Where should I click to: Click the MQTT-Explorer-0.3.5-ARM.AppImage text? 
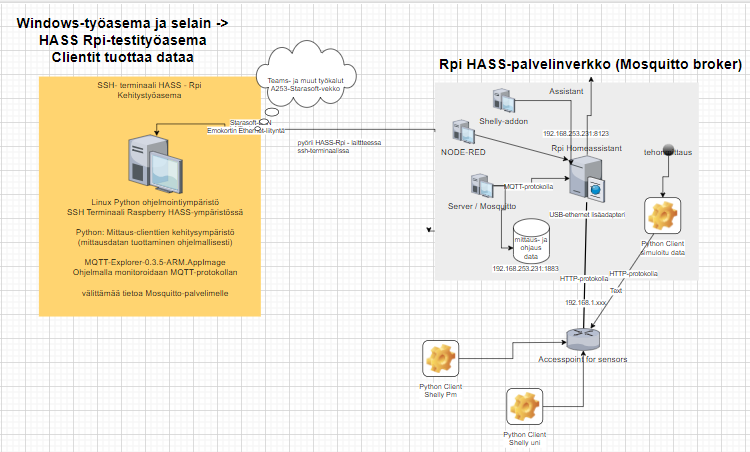[x=155, y=262]
